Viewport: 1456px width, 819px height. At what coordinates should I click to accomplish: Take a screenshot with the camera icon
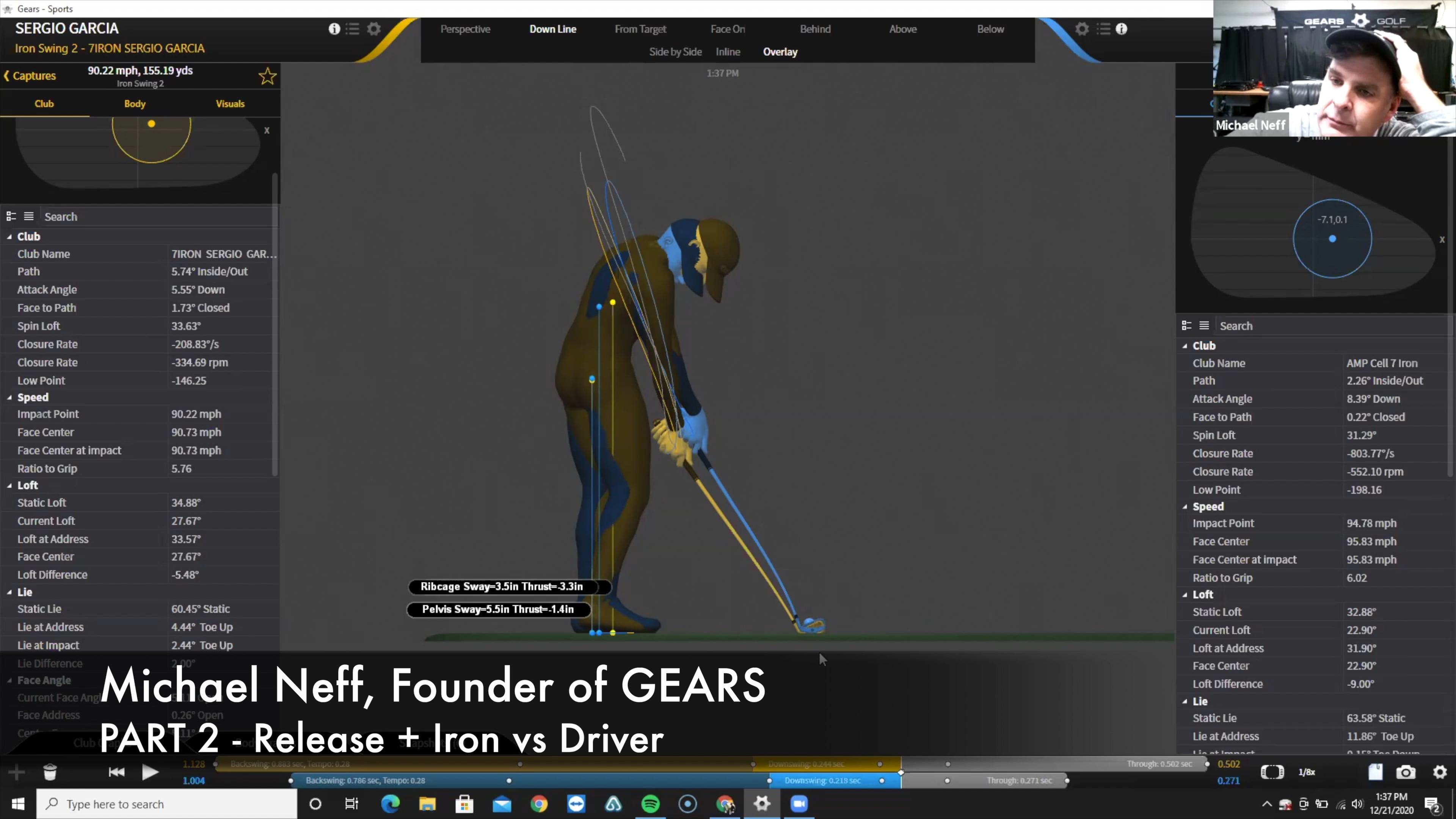1406,772
